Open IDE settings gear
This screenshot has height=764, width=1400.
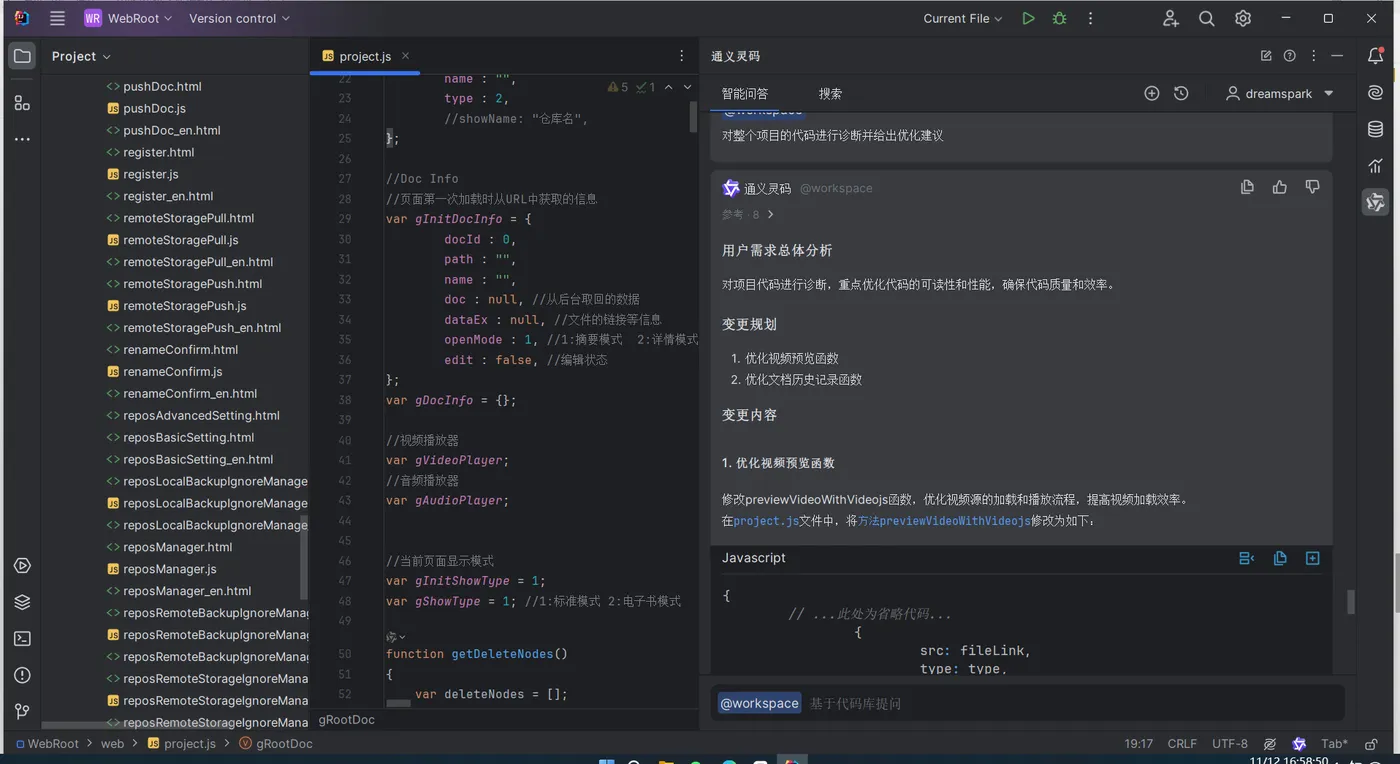coord(1243,18)
